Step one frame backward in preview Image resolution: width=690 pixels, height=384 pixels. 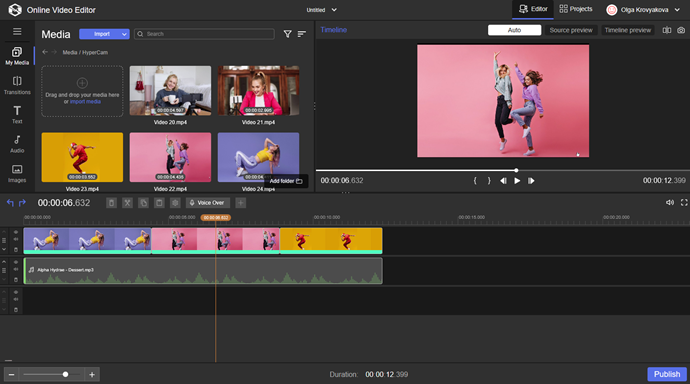click(503, 180)
